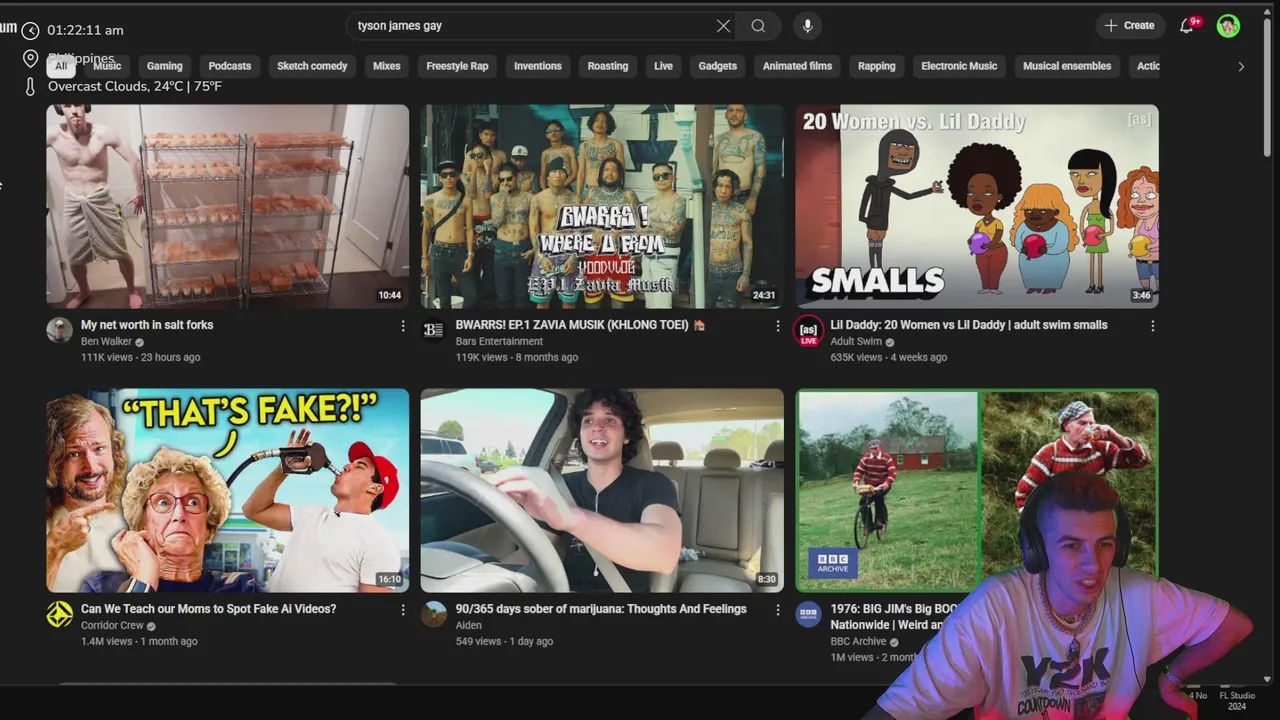Open the salt forks video thumbnail
This screenshot has width=1280, height=720.
[x=227, y=206]
